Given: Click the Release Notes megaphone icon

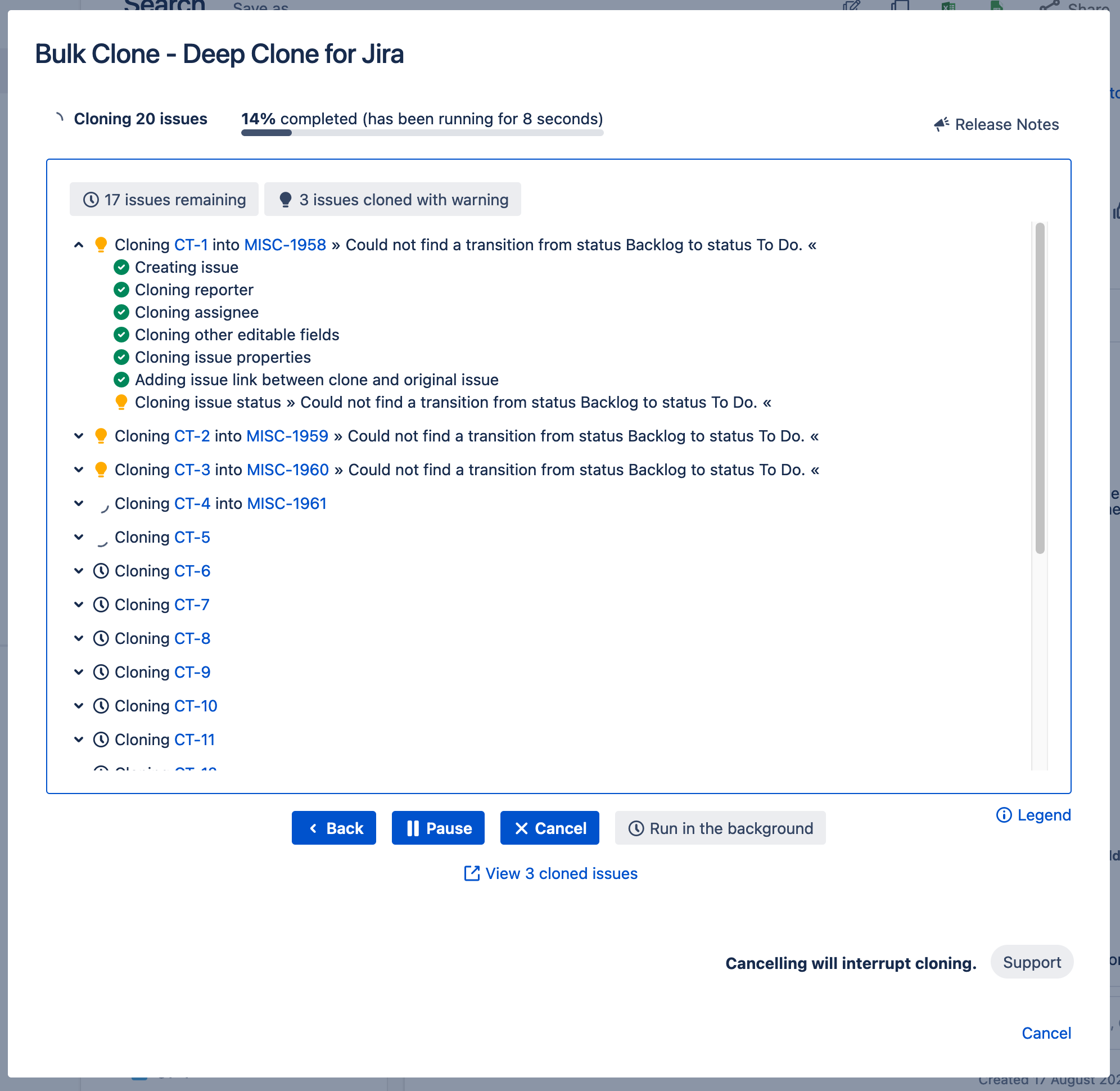Looking at the screenshot, I should [941, 124].
